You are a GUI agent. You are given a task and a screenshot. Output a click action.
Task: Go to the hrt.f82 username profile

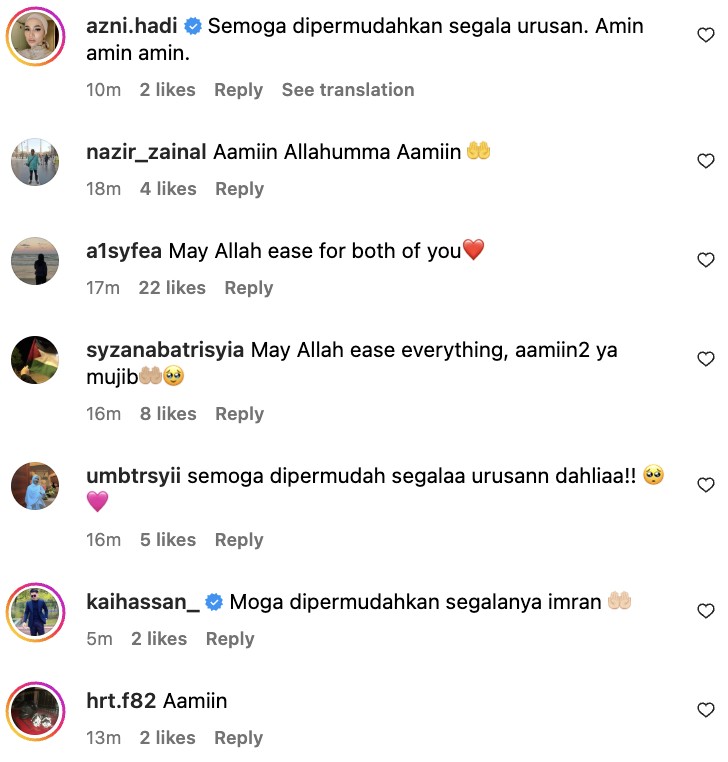(121, 701)
